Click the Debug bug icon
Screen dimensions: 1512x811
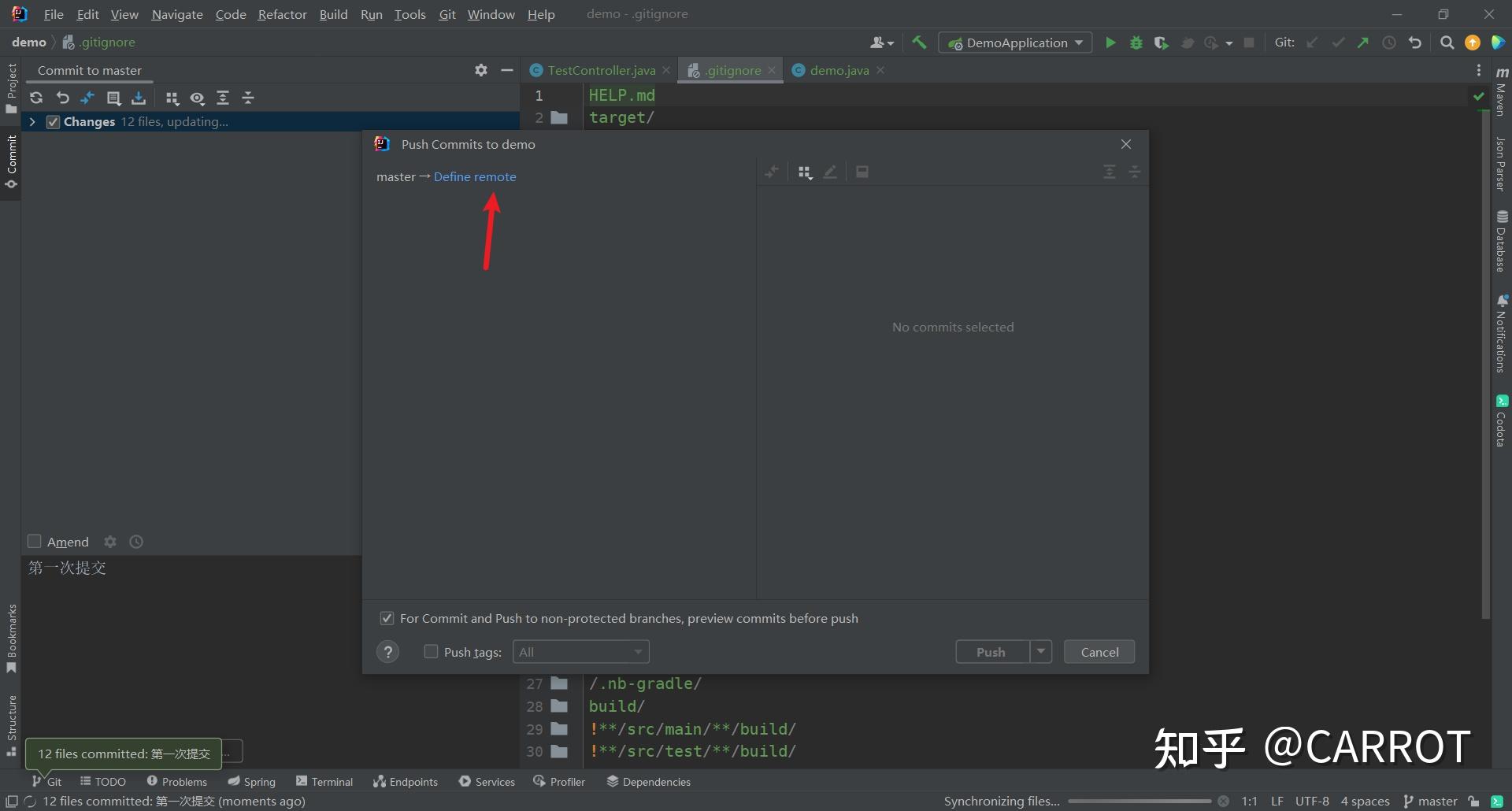coord(1136,43)
